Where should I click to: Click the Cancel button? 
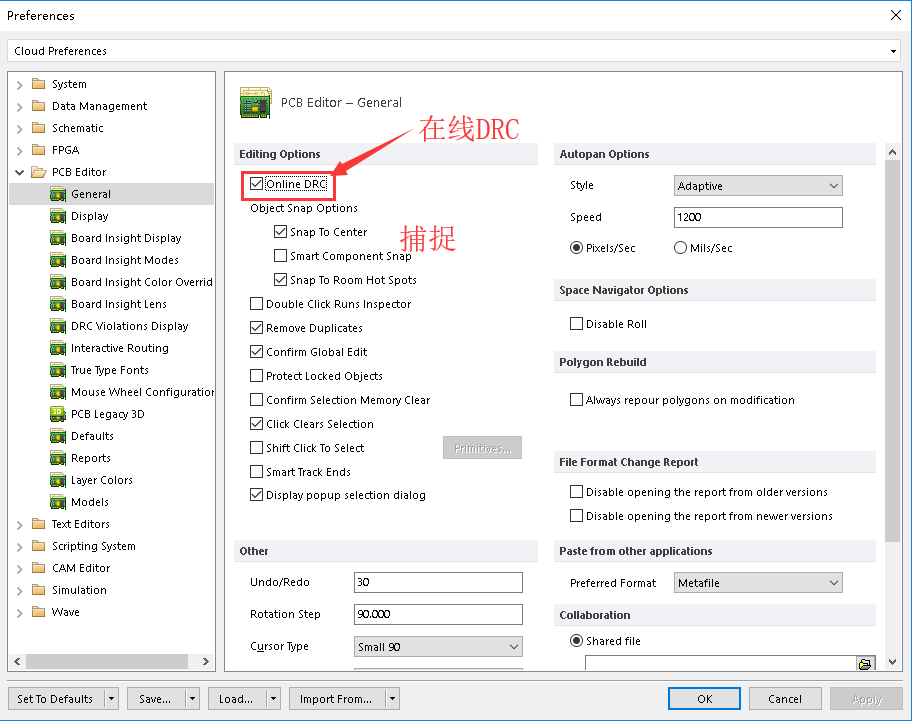[x=785, y=698]
